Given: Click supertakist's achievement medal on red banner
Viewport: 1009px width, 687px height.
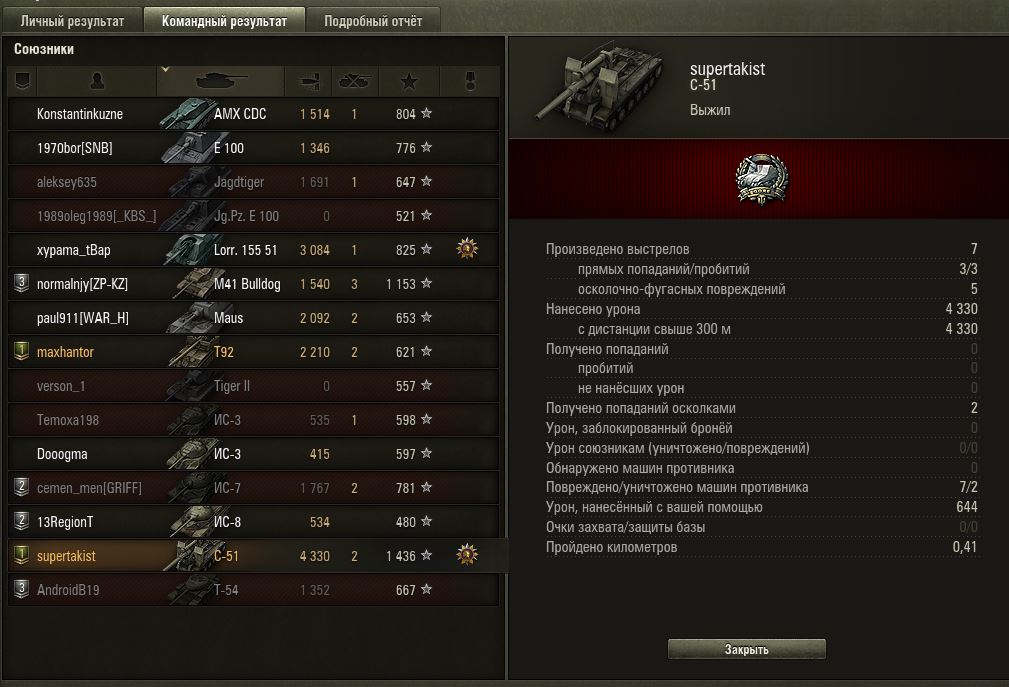Looking at the screenshot, I should click(761, 179).
